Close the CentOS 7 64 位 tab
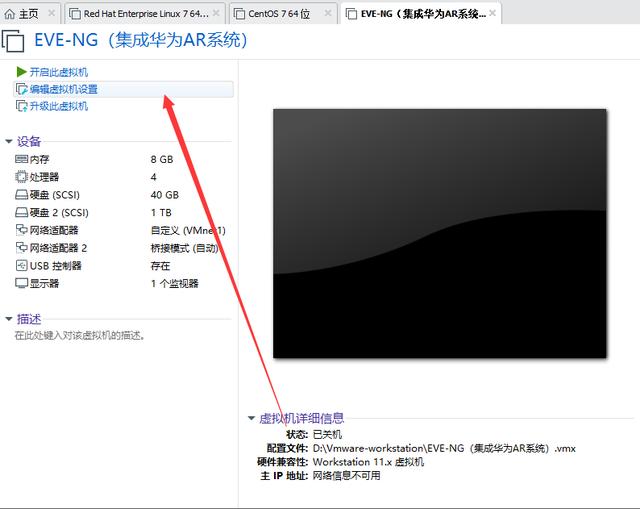The image size is (640, 509). (x=328, y=13)
